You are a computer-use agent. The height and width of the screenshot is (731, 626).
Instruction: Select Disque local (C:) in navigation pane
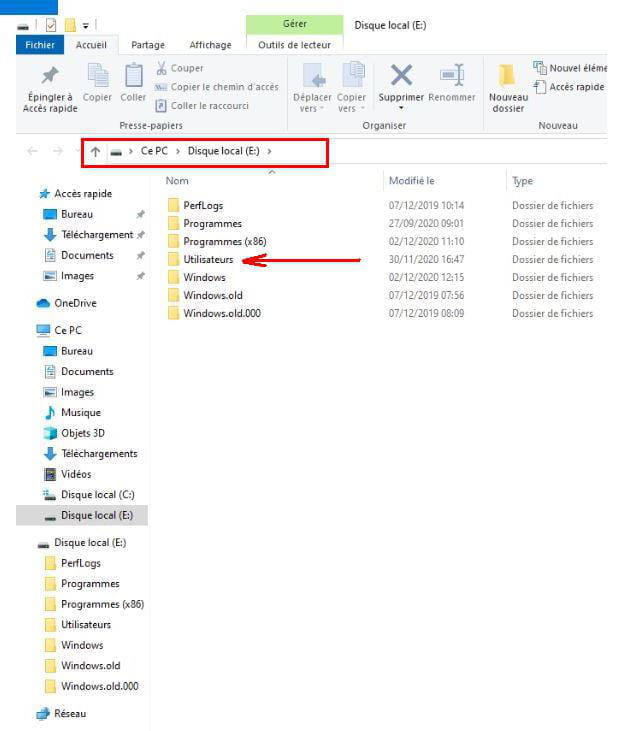(x=97, y=495)
